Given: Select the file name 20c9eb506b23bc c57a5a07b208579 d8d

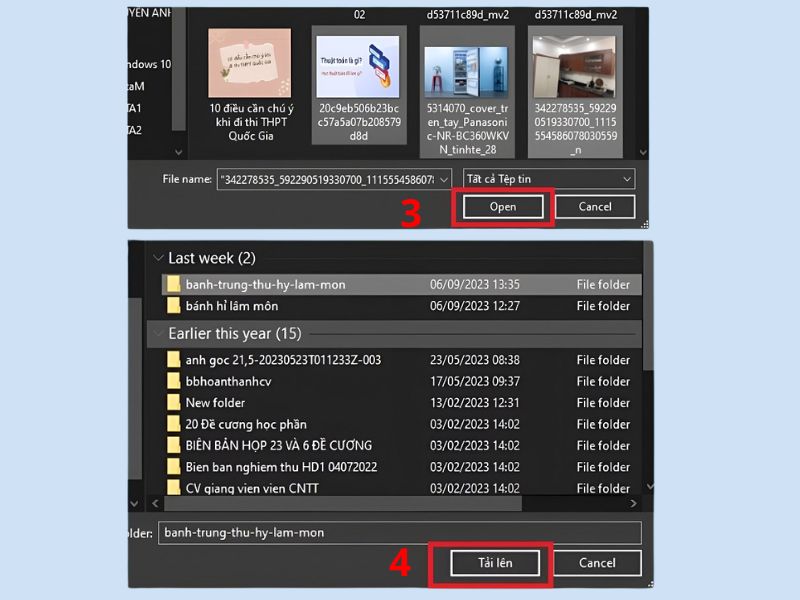Looking at the screenshot, I should coord(359,122).
